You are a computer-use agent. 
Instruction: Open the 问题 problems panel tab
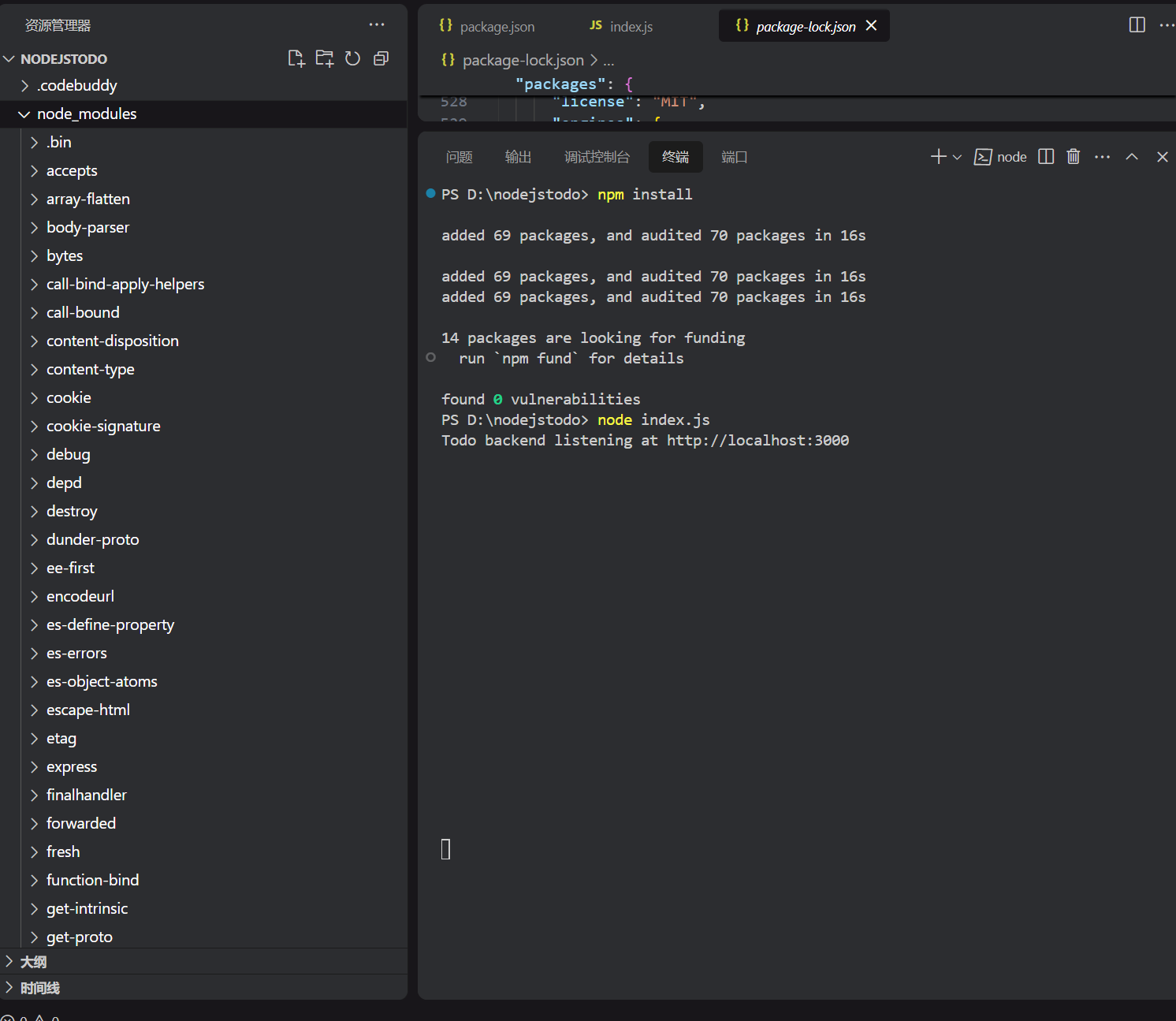(x=459, y=157)
